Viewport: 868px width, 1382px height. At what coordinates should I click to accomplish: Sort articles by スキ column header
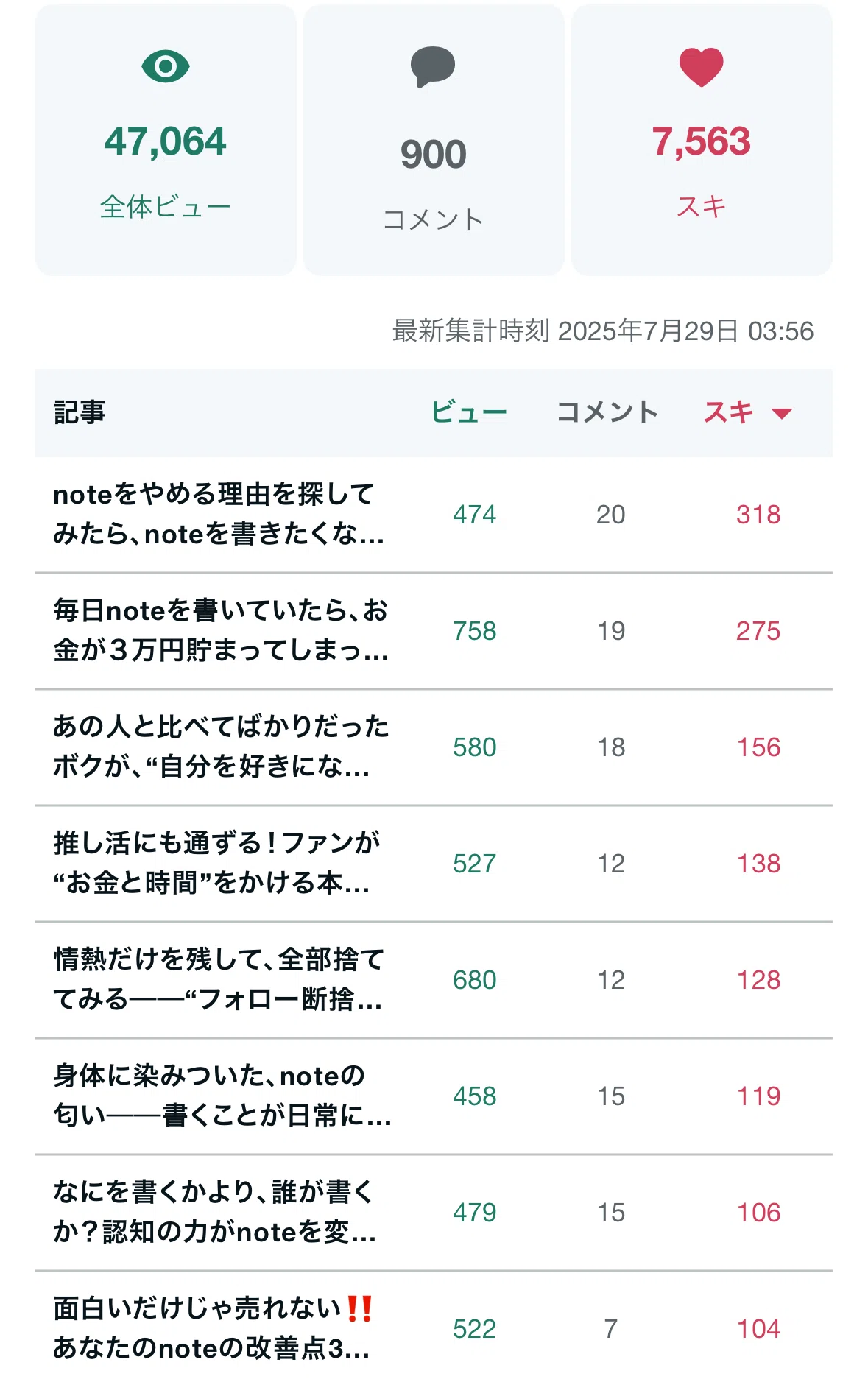(729, 412)
